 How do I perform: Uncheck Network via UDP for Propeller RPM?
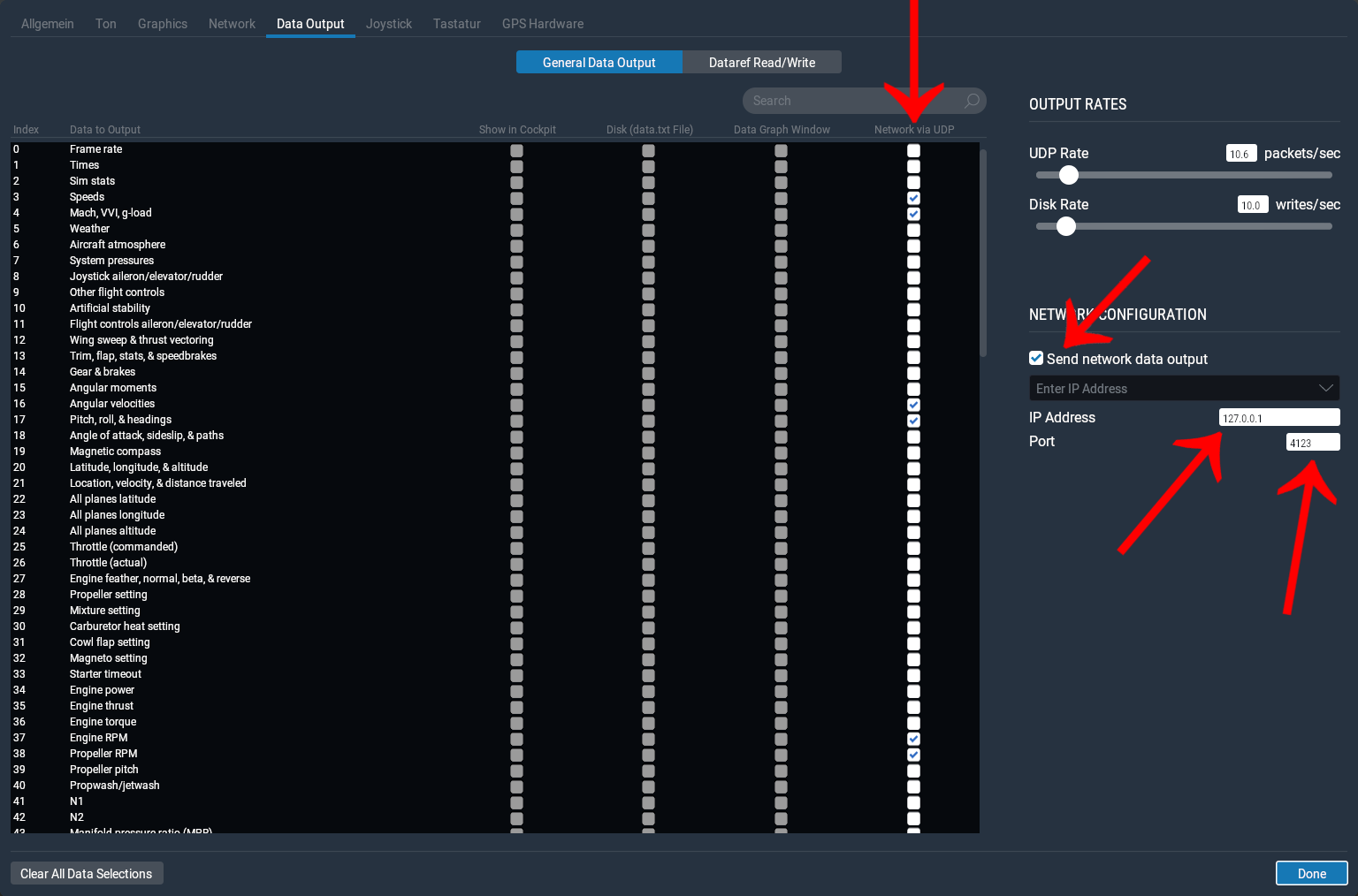913,755
